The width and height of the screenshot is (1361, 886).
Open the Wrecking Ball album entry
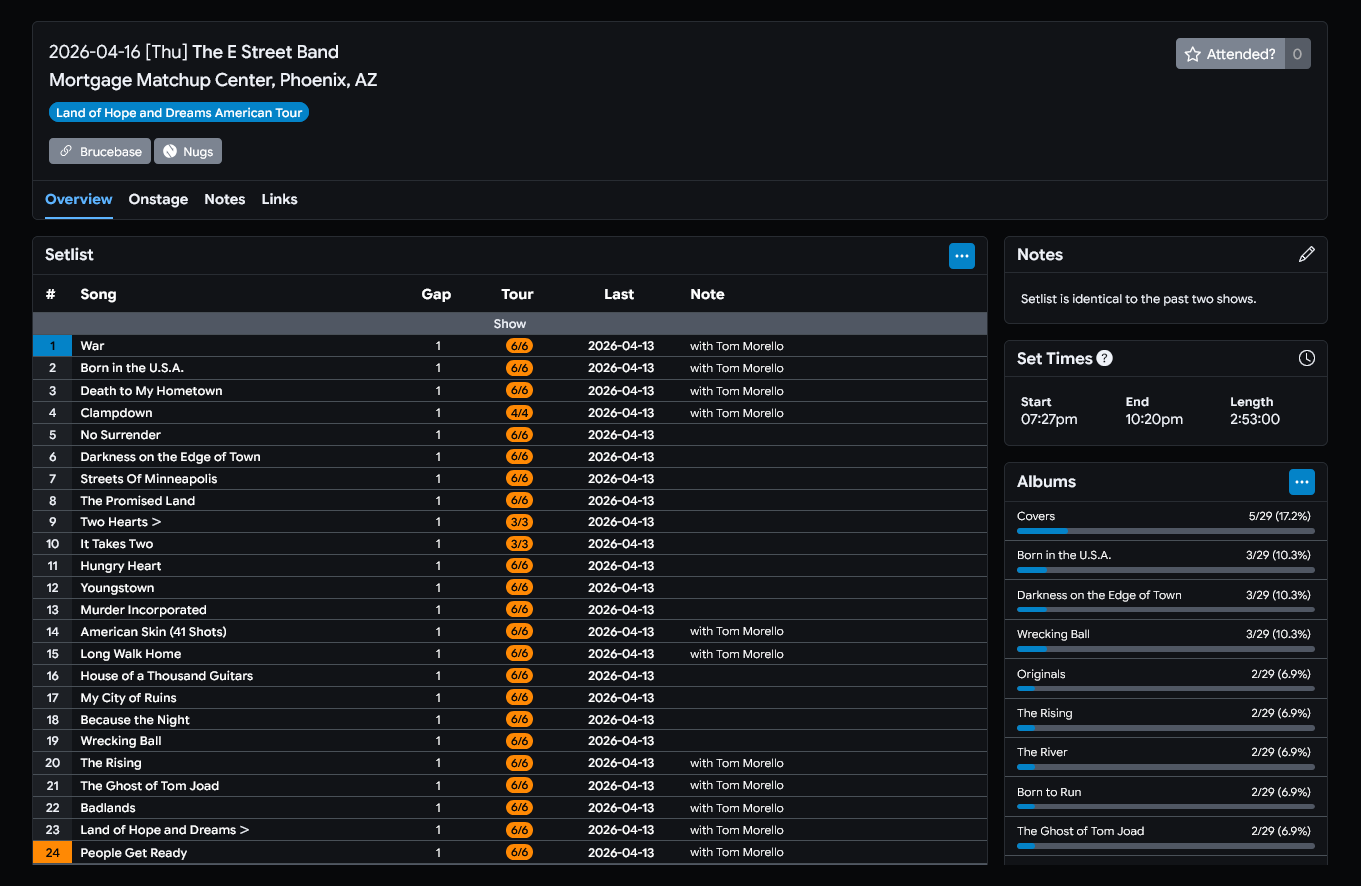1053,634
